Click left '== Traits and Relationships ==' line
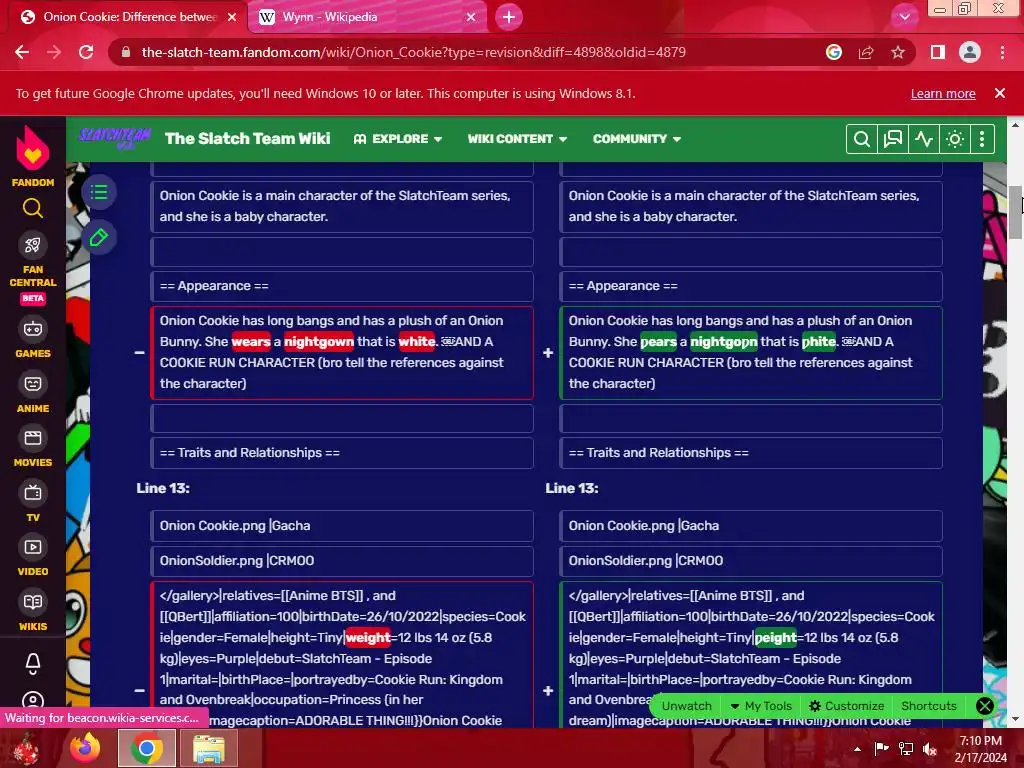The height and width of the screenshot is (768, 1024). pyautogui.click(x=342, y=453)
